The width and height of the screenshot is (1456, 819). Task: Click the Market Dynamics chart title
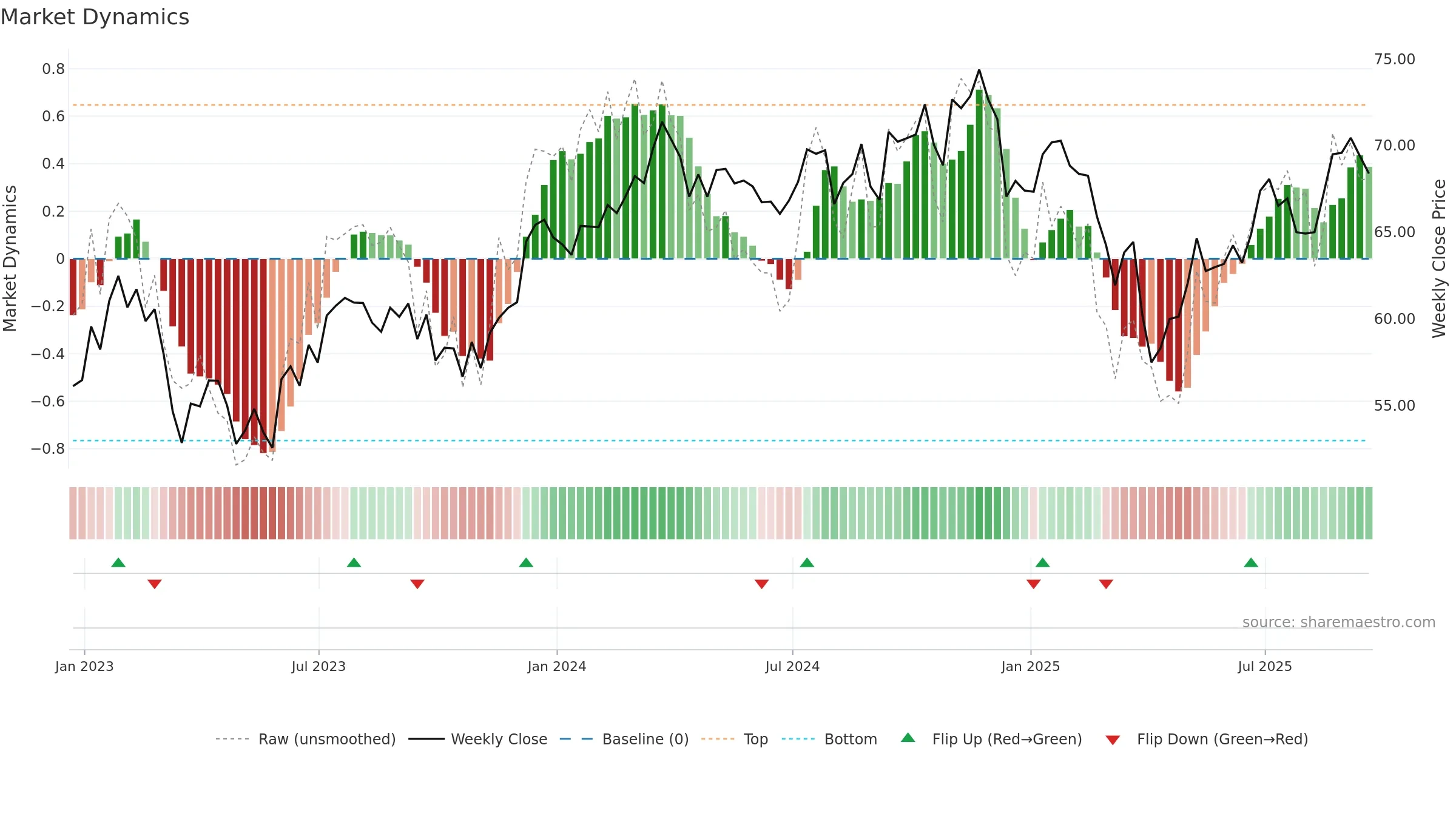[x=95, y=17]
